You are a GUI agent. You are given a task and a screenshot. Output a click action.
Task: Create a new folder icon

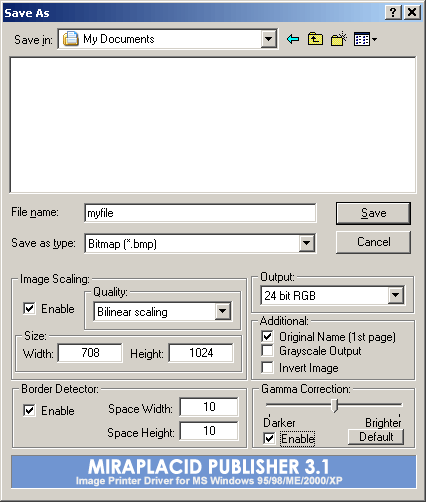click(339, 39)
